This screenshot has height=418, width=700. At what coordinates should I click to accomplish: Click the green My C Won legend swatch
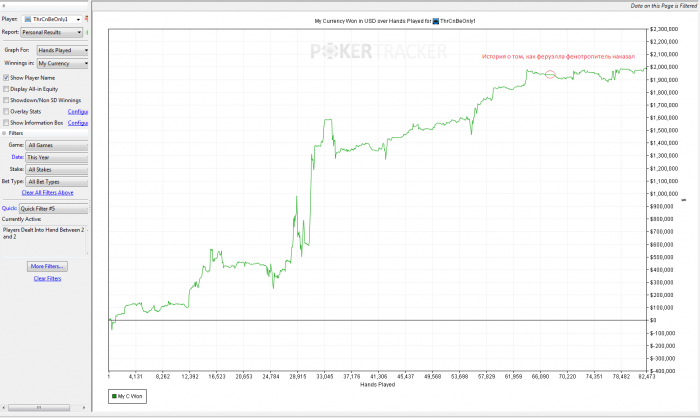(114, 396)
